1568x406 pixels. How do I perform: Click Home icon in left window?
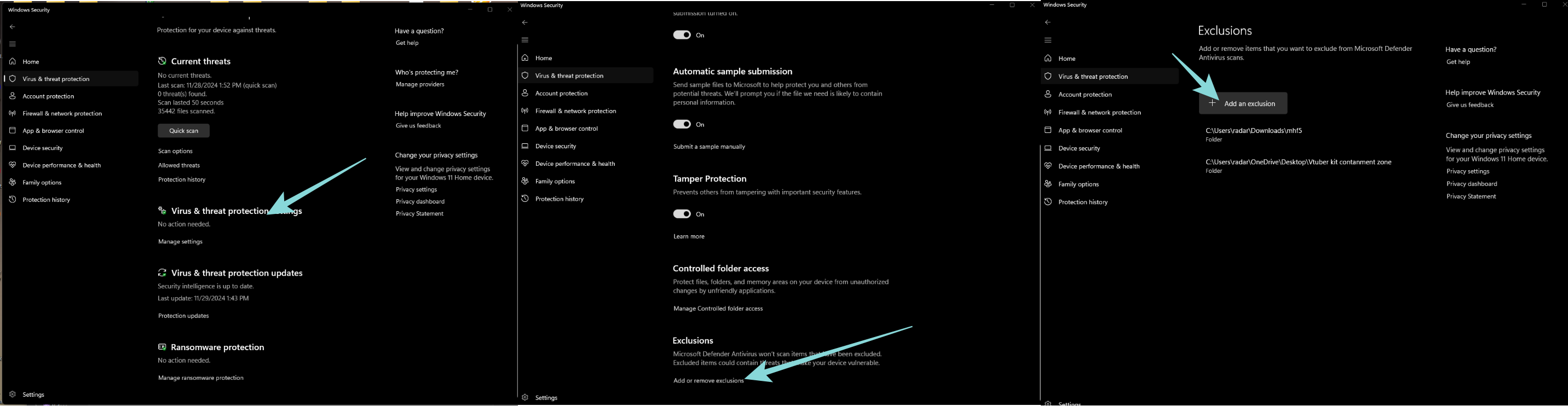(x=12, y=61)
